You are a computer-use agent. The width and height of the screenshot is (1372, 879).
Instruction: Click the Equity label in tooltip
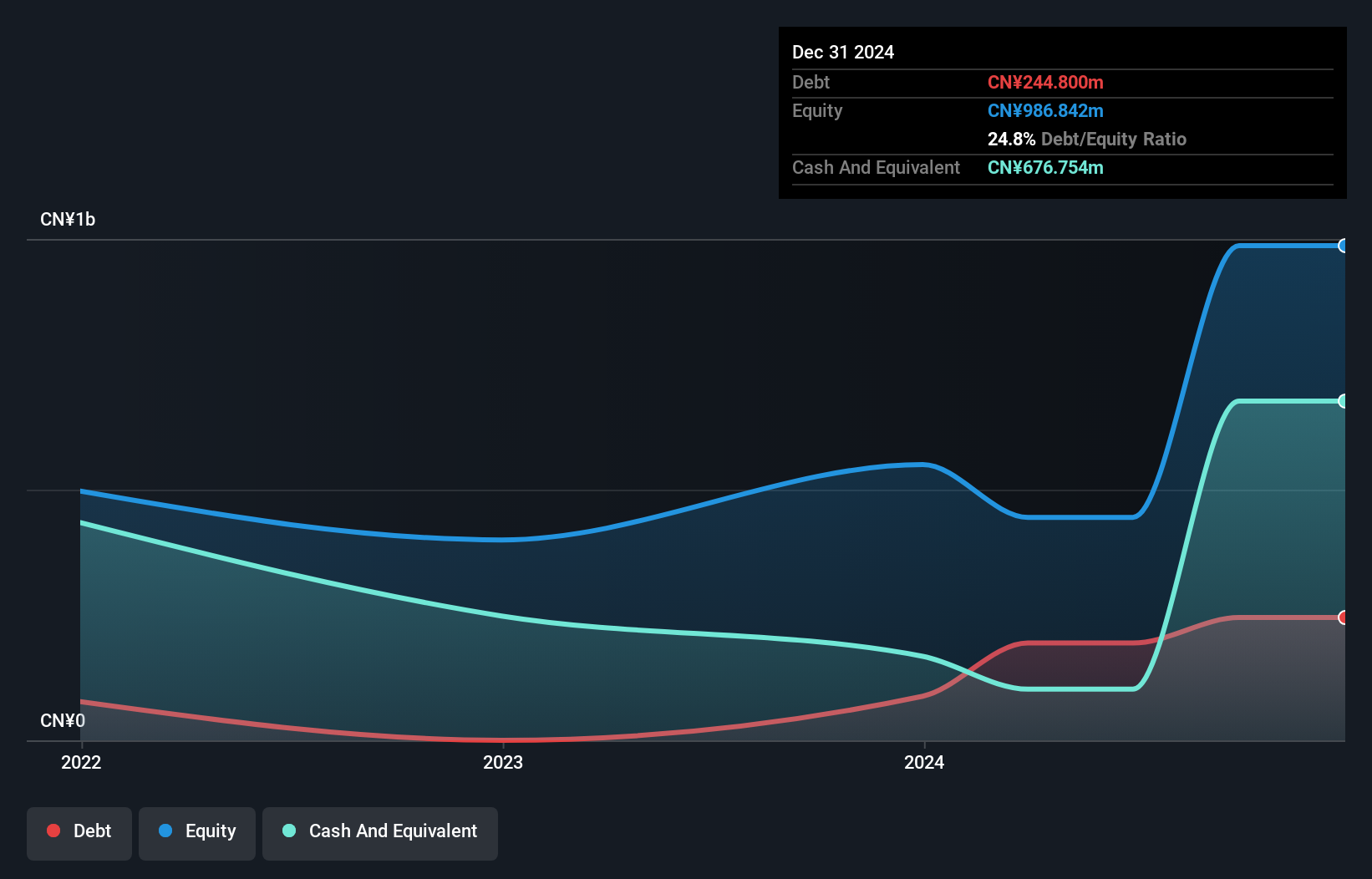click(817, 111)
